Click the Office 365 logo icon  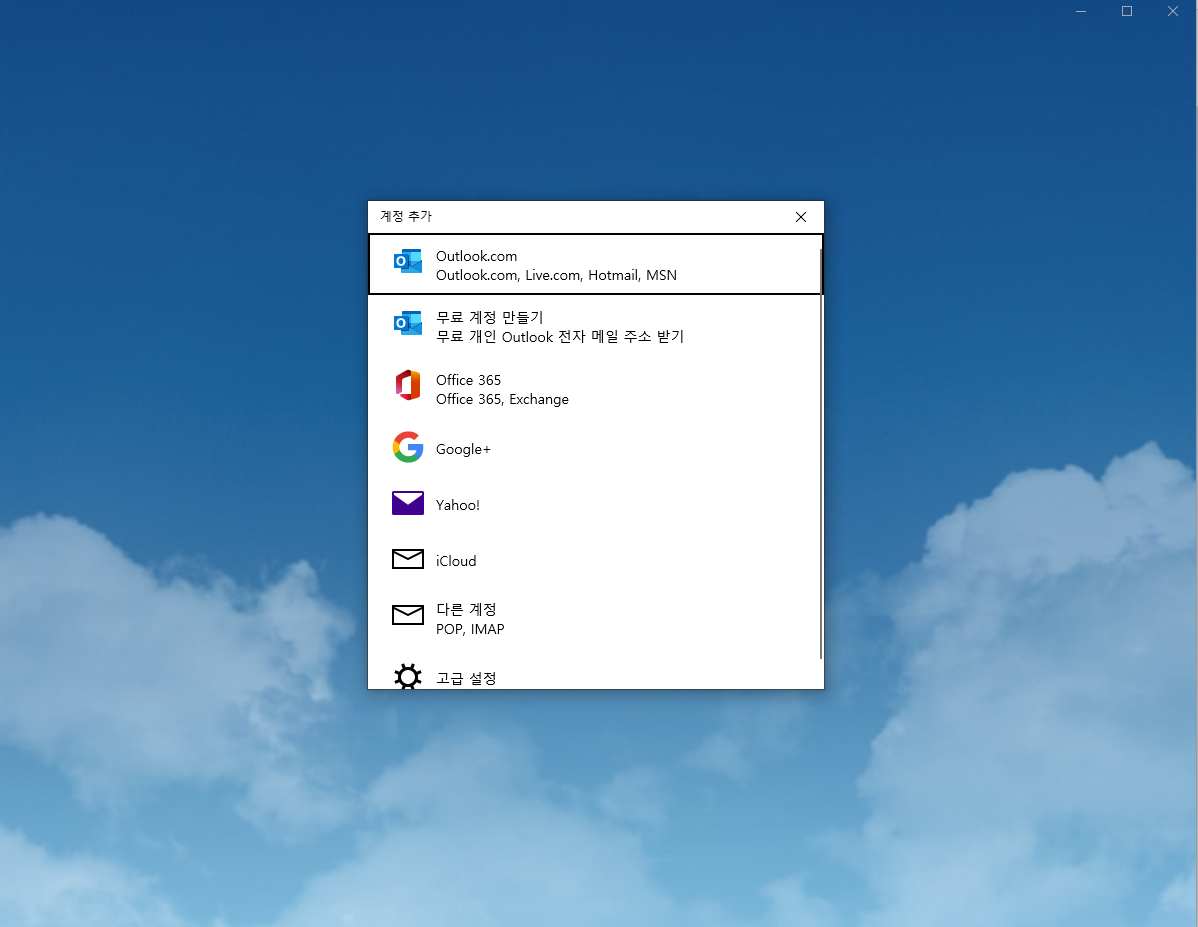click(x=407, y=385)
